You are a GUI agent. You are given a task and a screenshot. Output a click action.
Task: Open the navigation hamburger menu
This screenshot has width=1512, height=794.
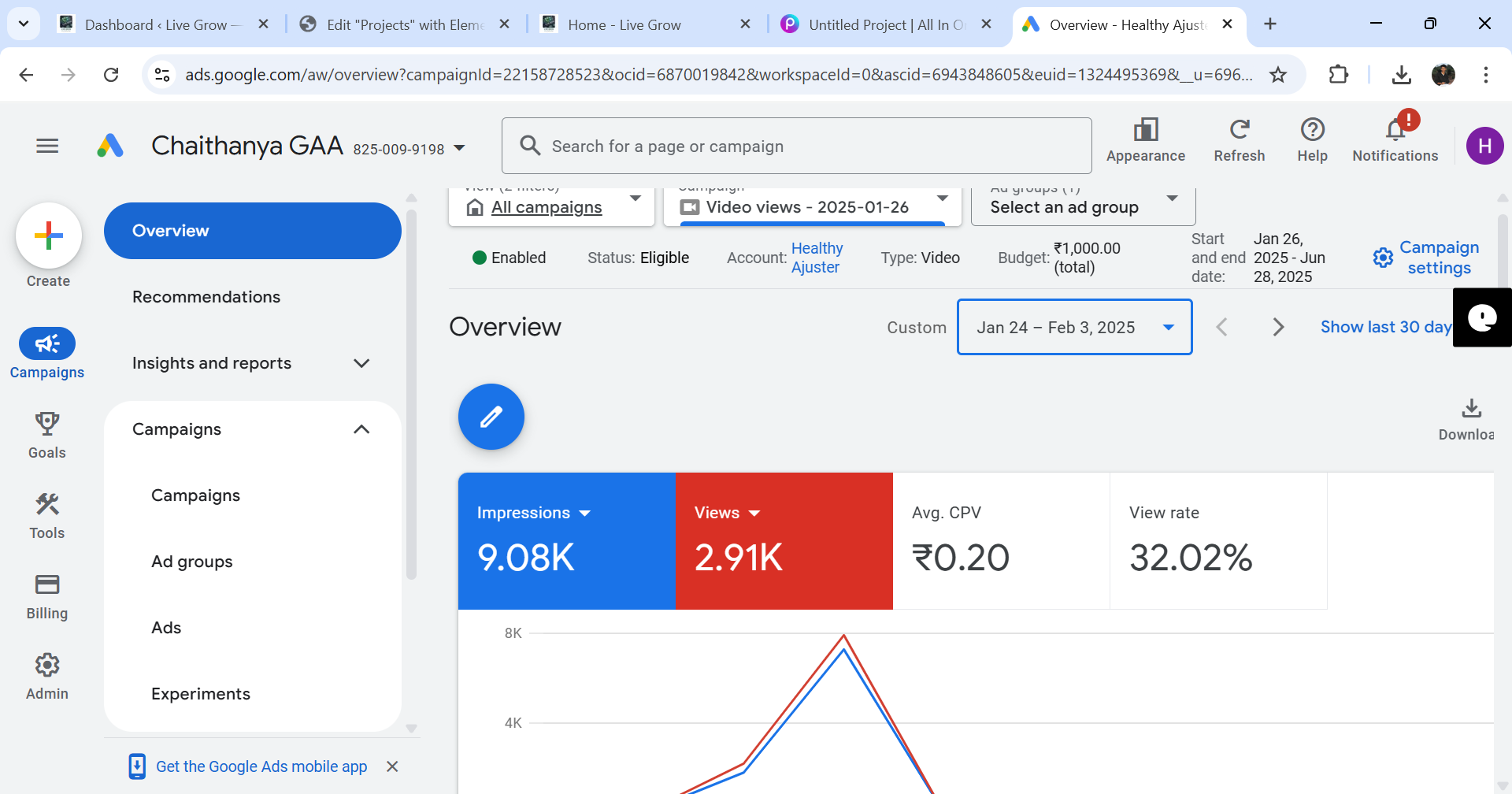pos(46,146)
